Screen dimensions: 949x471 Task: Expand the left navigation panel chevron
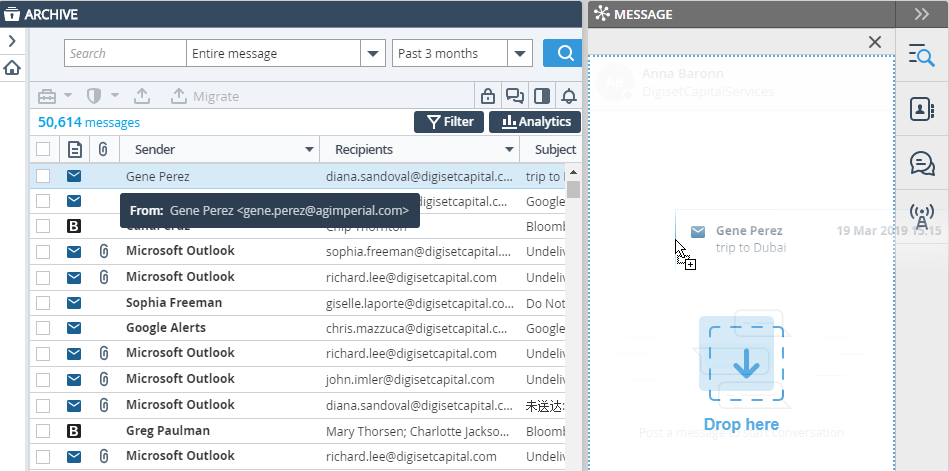(x=12, y=41)
